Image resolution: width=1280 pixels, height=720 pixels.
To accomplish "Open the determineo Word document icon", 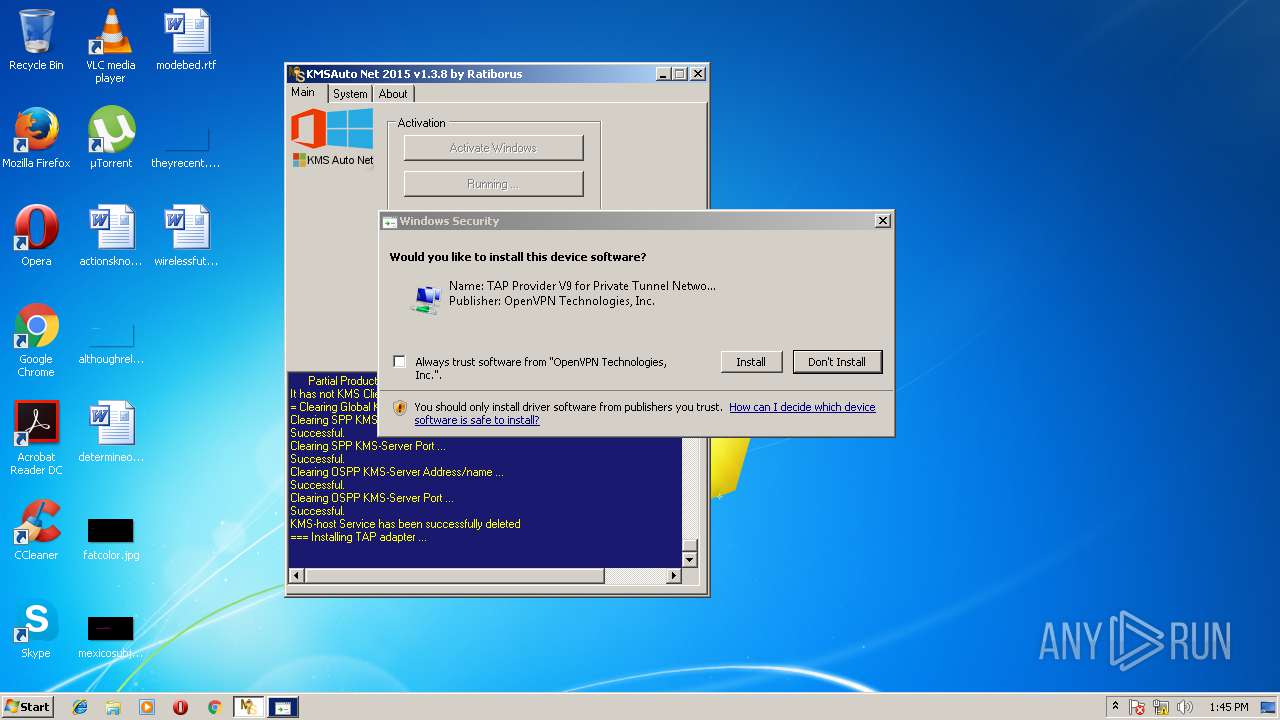I will pyautogui.click(x=110, y=432).
